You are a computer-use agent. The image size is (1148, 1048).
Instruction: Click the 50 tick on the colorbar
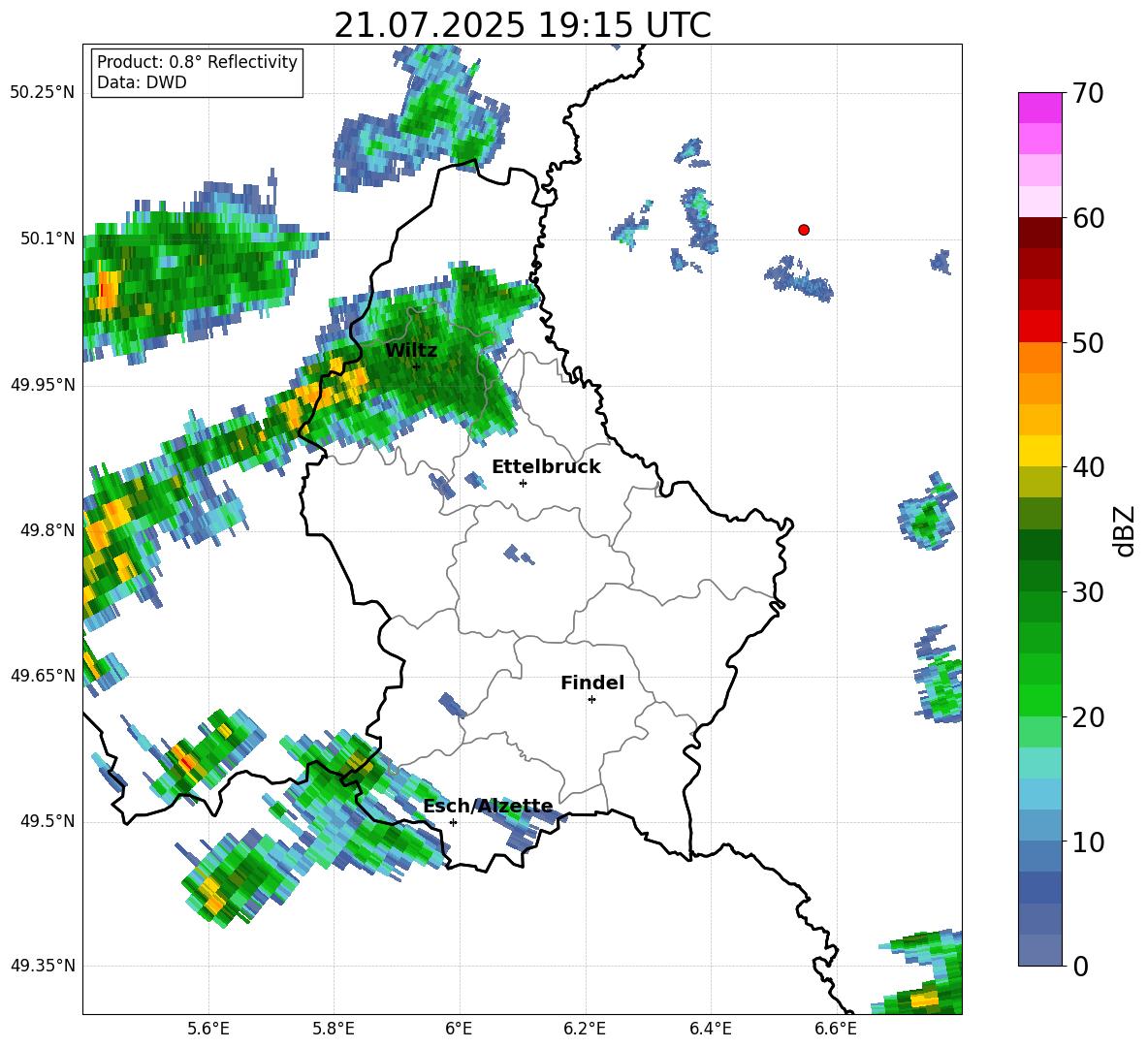1088,343
